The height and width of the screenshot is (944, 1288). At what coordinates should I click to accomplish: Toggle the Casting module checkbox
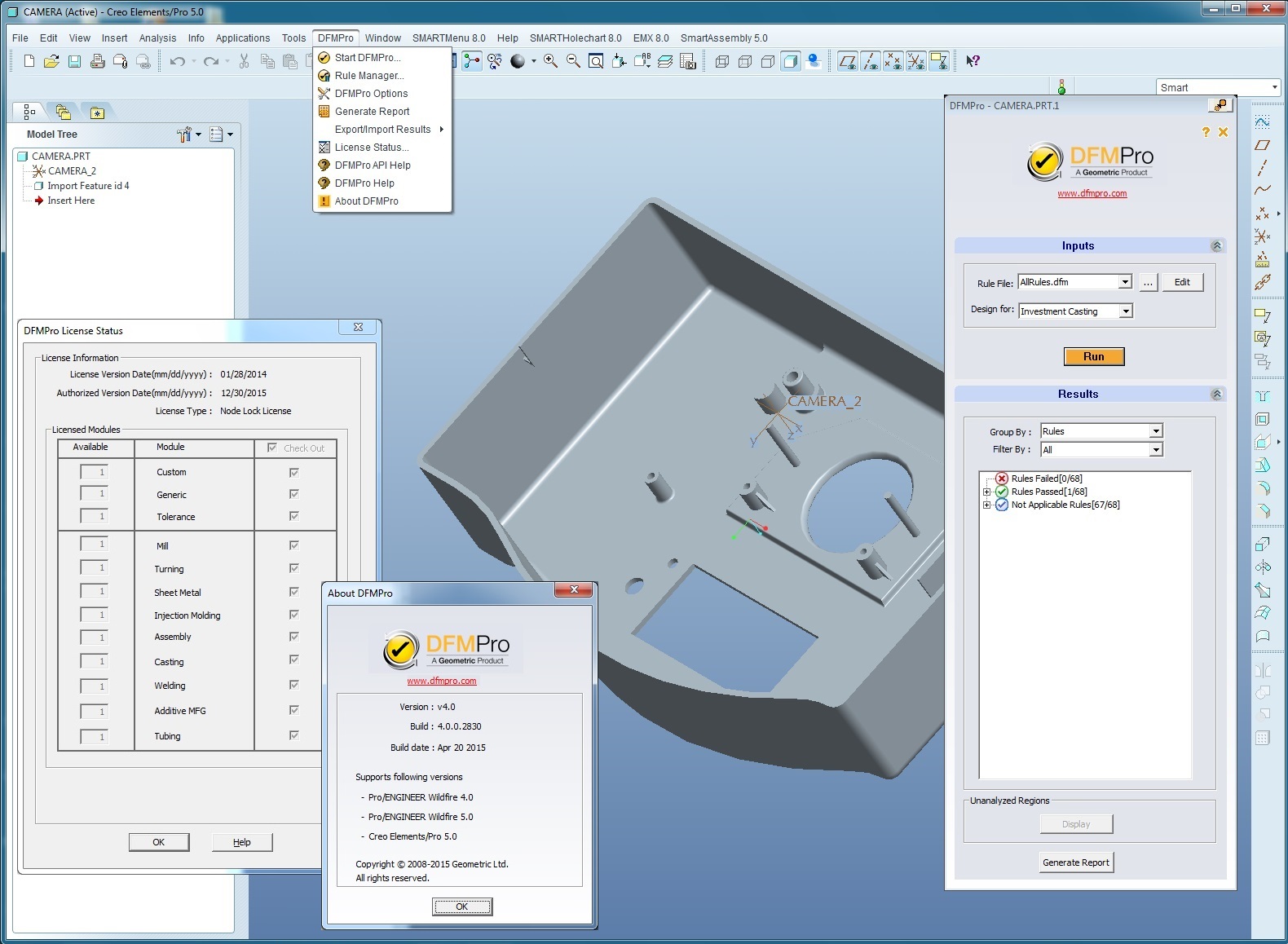[x=294, y=660]
